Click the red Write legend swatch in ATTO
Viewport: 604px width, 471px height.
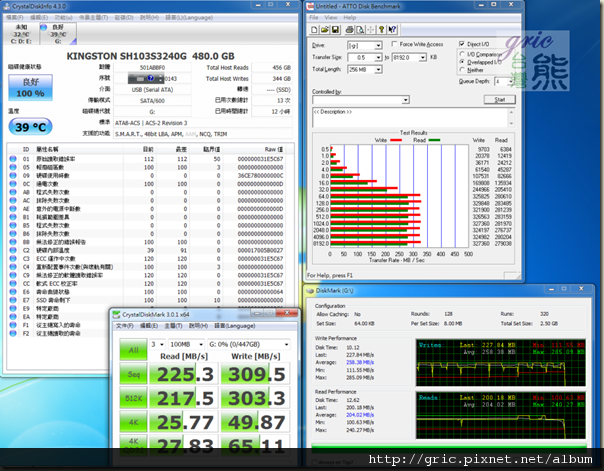[396, 140]
